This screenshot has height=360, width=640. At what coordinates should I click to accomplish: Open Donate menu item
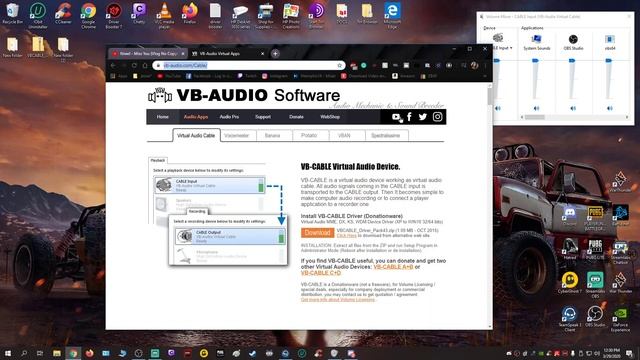(x=296, y=117)
